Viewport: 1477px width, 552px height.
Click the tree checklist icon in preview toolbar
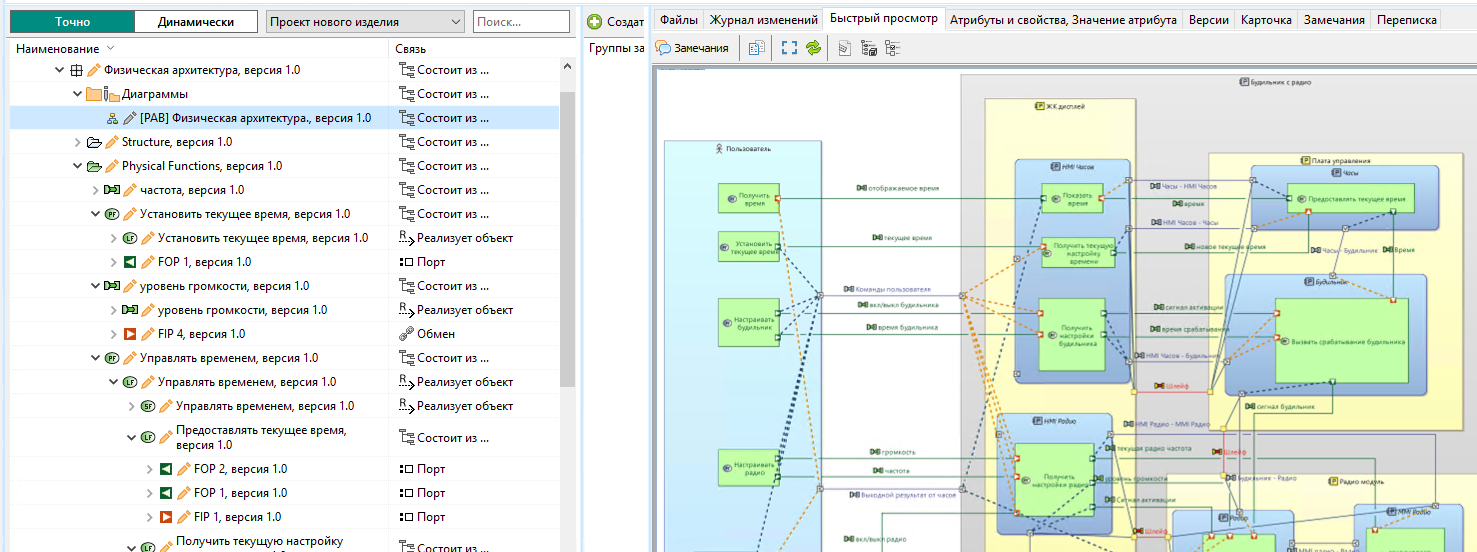click(892, 48)
